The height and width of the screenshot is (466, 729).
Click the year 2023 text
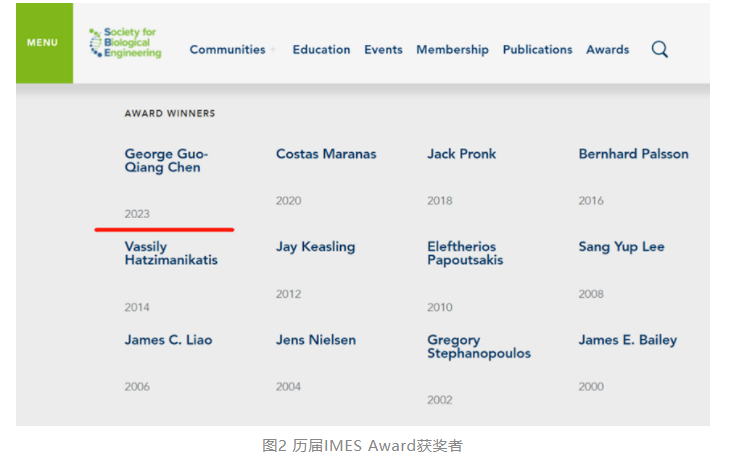(137, 214)
